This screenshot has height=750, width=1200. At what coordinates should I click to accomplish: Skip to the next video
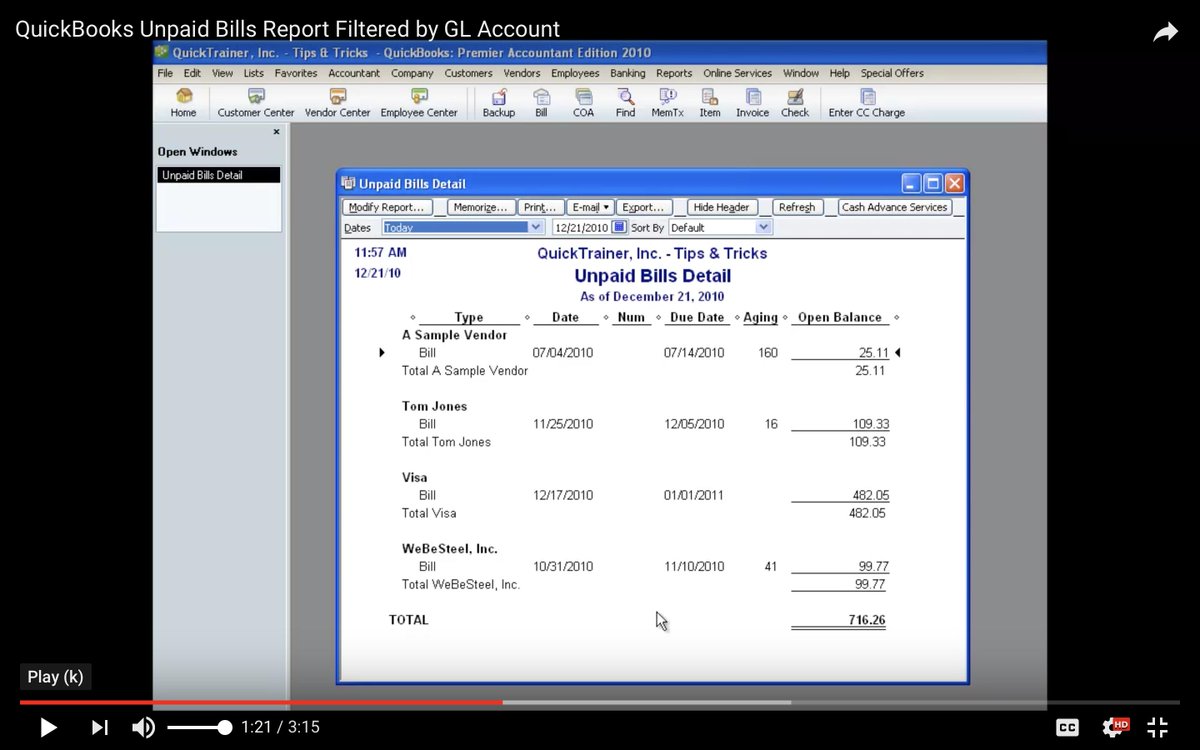[100, 727]
